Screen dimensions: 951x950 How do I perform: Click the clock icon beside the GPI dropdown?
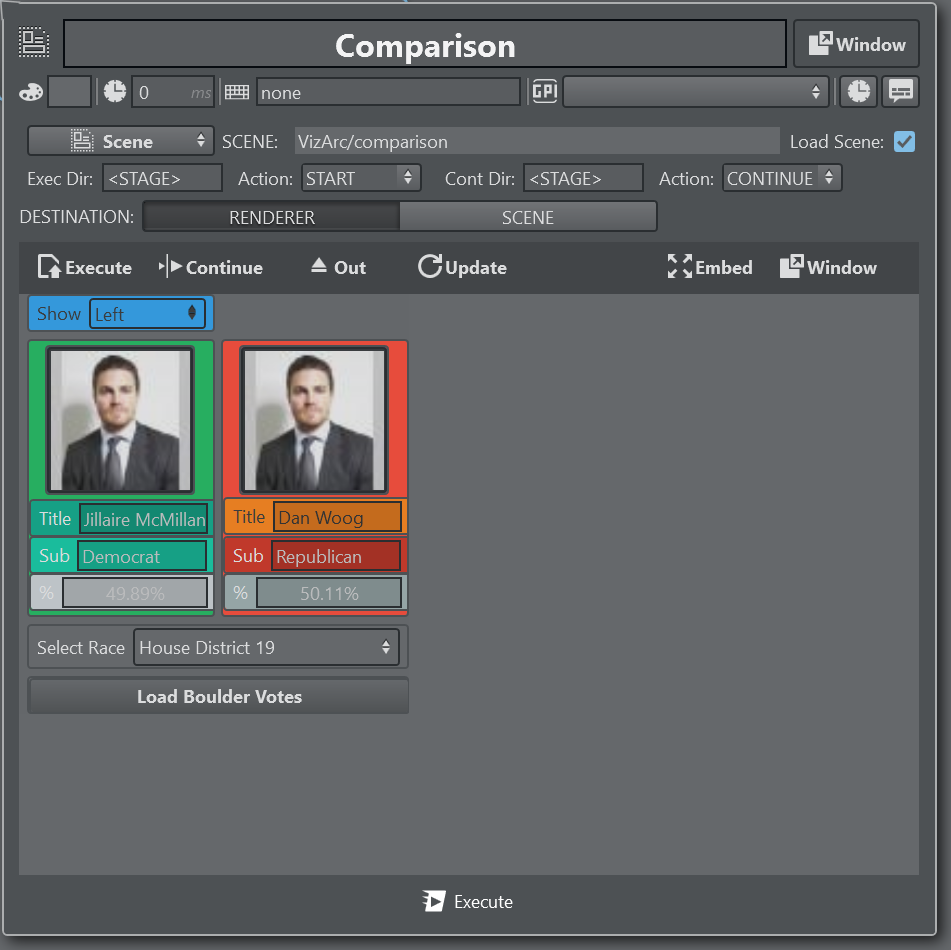coord(857,92)
